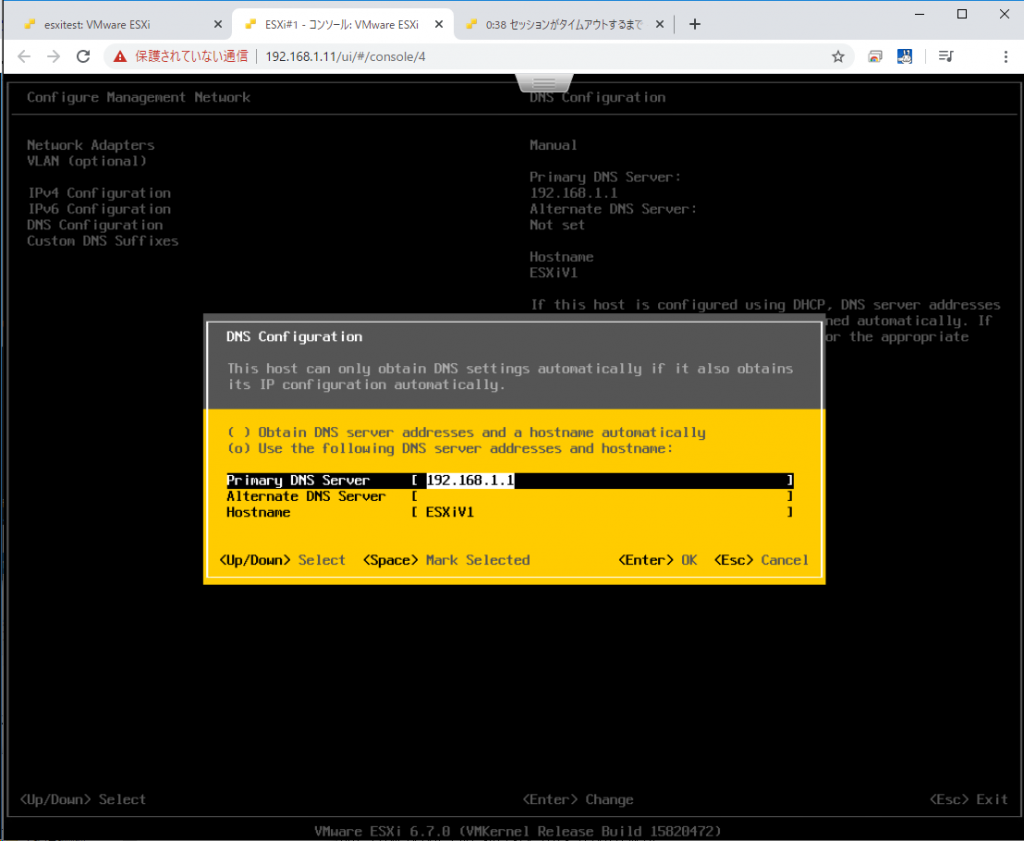Click <Enter> OK in the DNS dialog
This screenshot has width=1024, height=841.
[658, 560]
